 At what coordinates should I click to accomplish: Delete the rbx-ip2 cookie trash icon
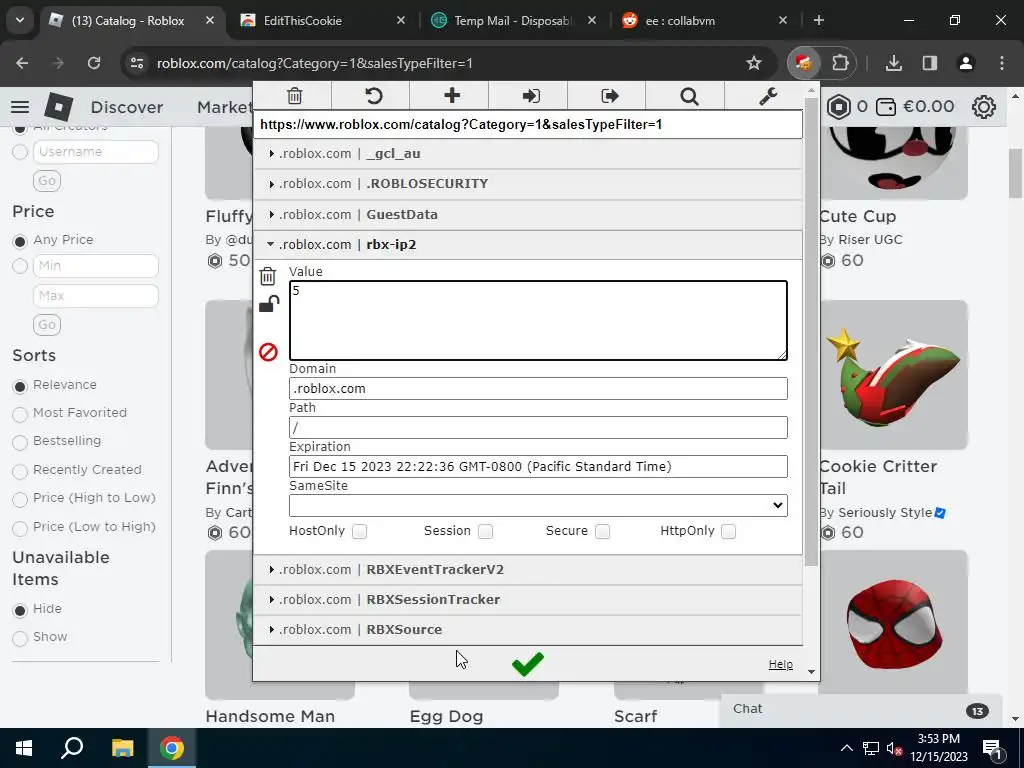click(x=268, y=276)
